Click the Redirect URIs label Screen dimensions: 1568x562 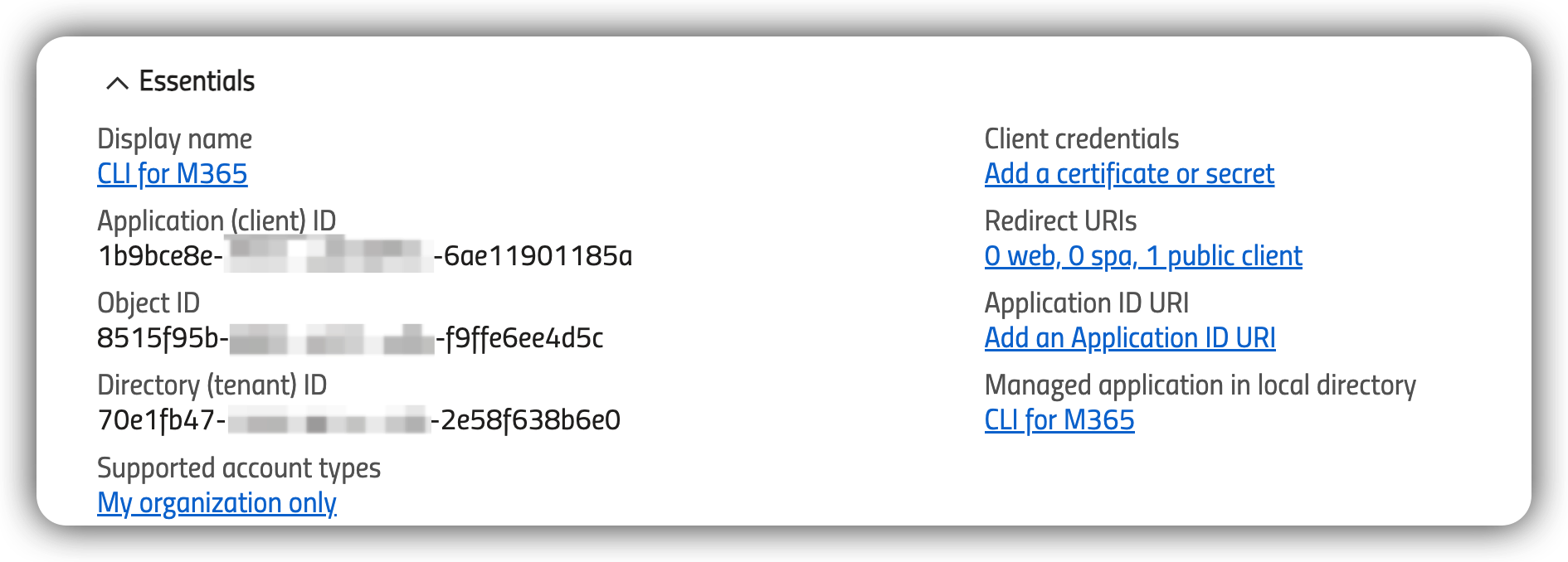coord(1059,220)
